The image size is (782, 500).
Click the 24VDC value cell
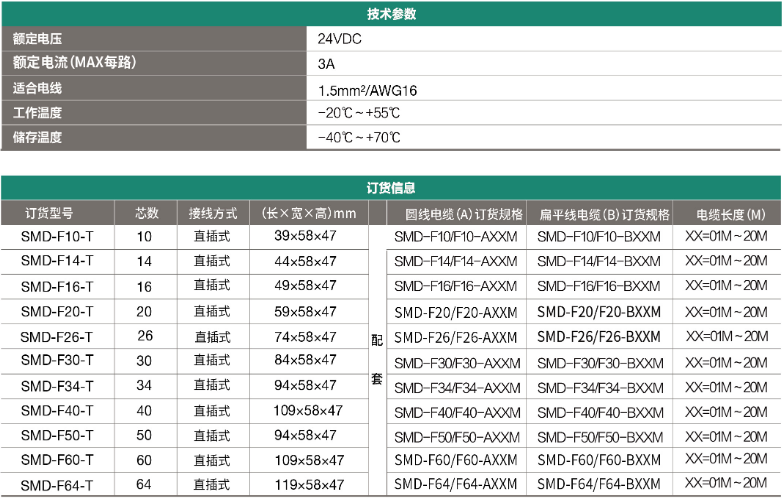[339, 39]
